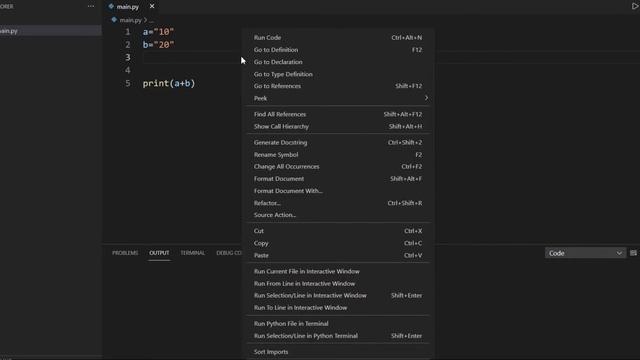Click the Run Python File play icon
640x360 pixels.
(x=635, y=6)
